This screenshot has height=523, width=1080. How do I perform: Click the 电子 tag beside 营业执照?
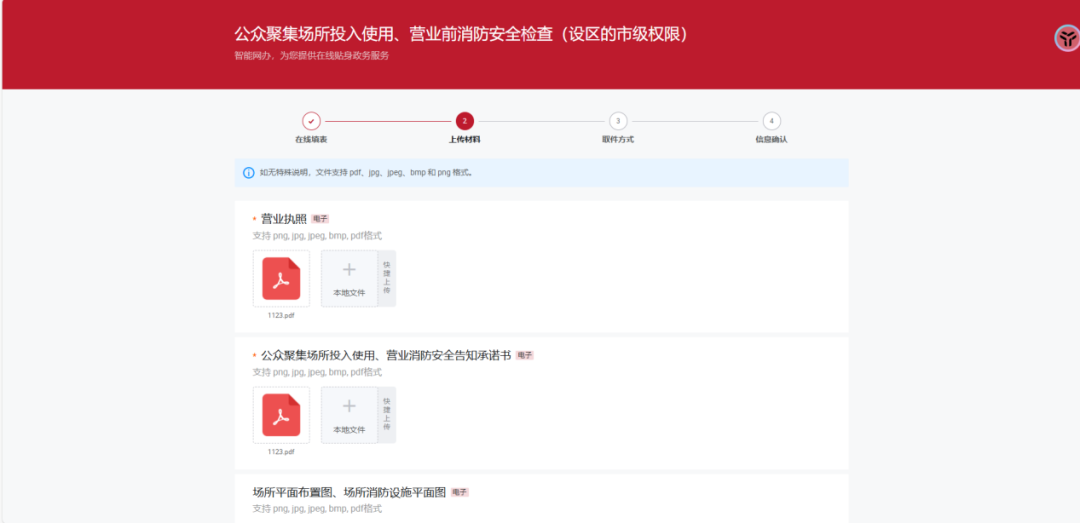[320, 219]
